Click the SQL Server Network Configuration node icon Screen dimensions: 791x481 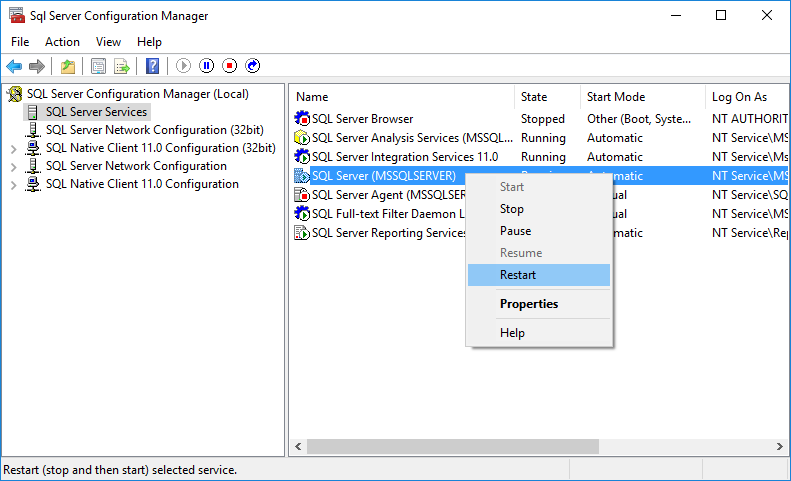tap(33, 166)
